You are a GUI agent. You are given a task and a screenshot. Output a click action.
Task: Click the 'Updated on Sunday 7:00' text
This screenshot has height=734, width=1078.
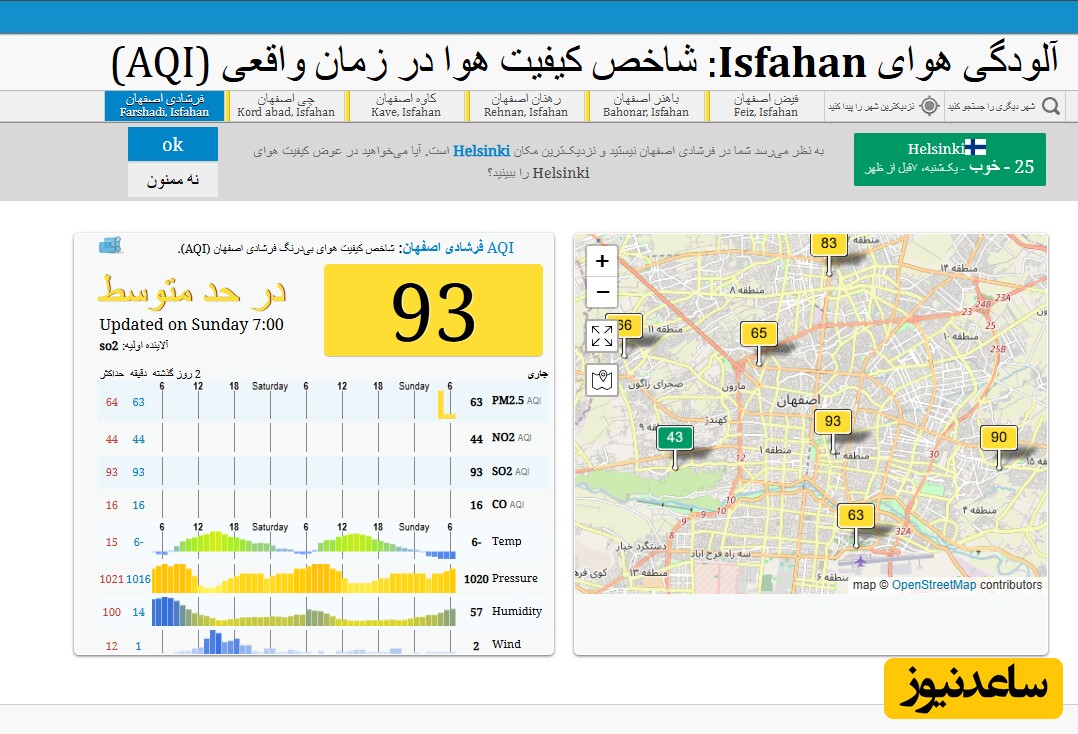[191, 324]
